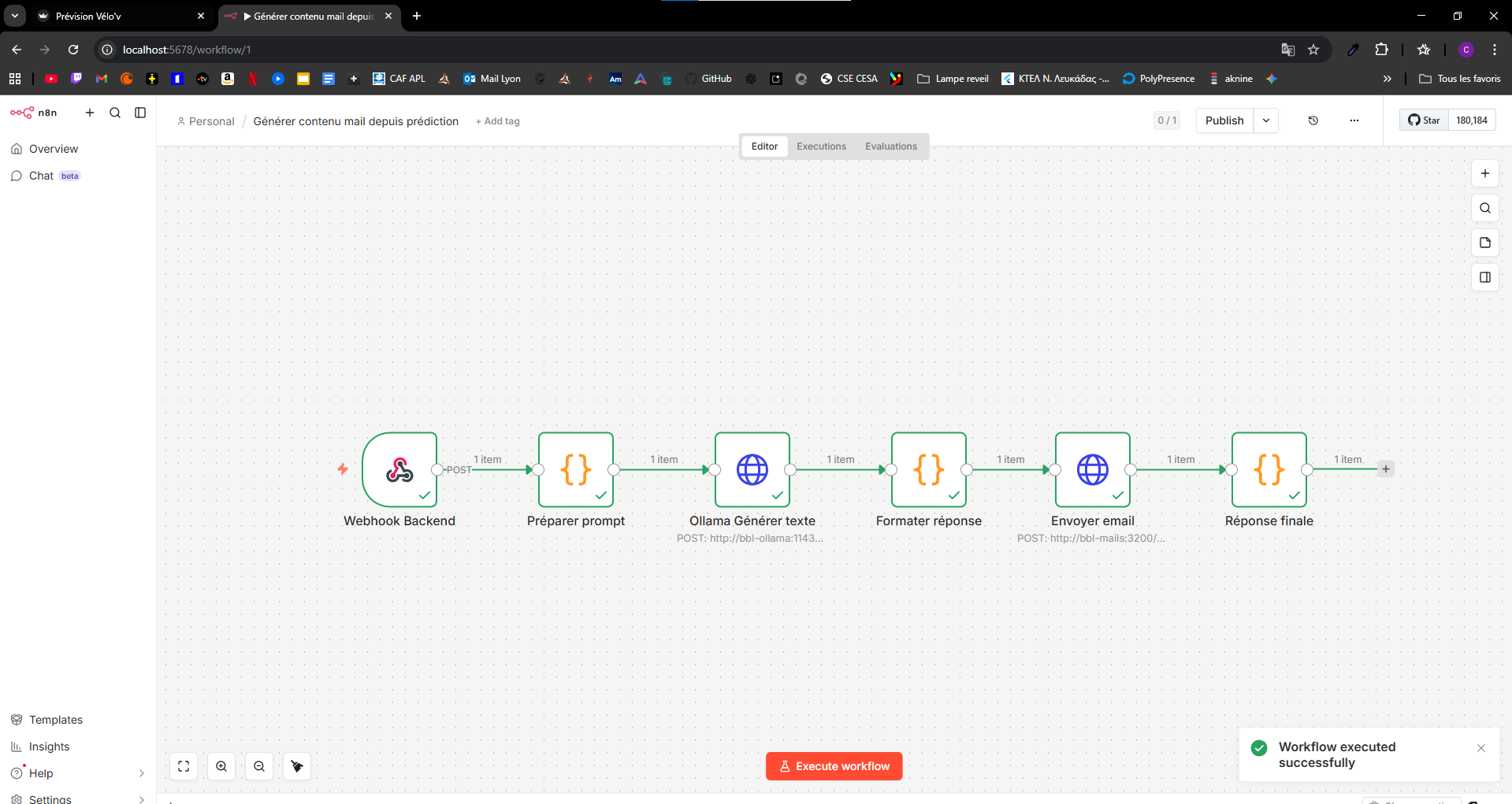Open the Préparer prompt code node
The height and width of the screenshot is (804, 1512).
tap(575, 469)
